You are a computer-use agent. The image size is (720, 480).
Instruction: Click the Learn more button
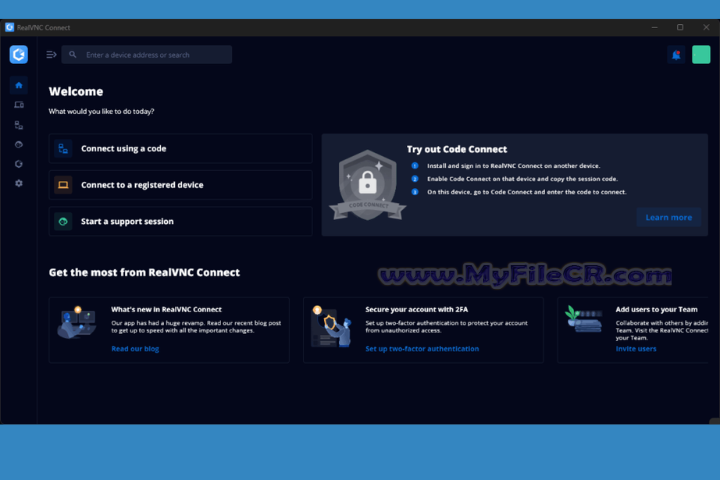(x=669, y=217)
